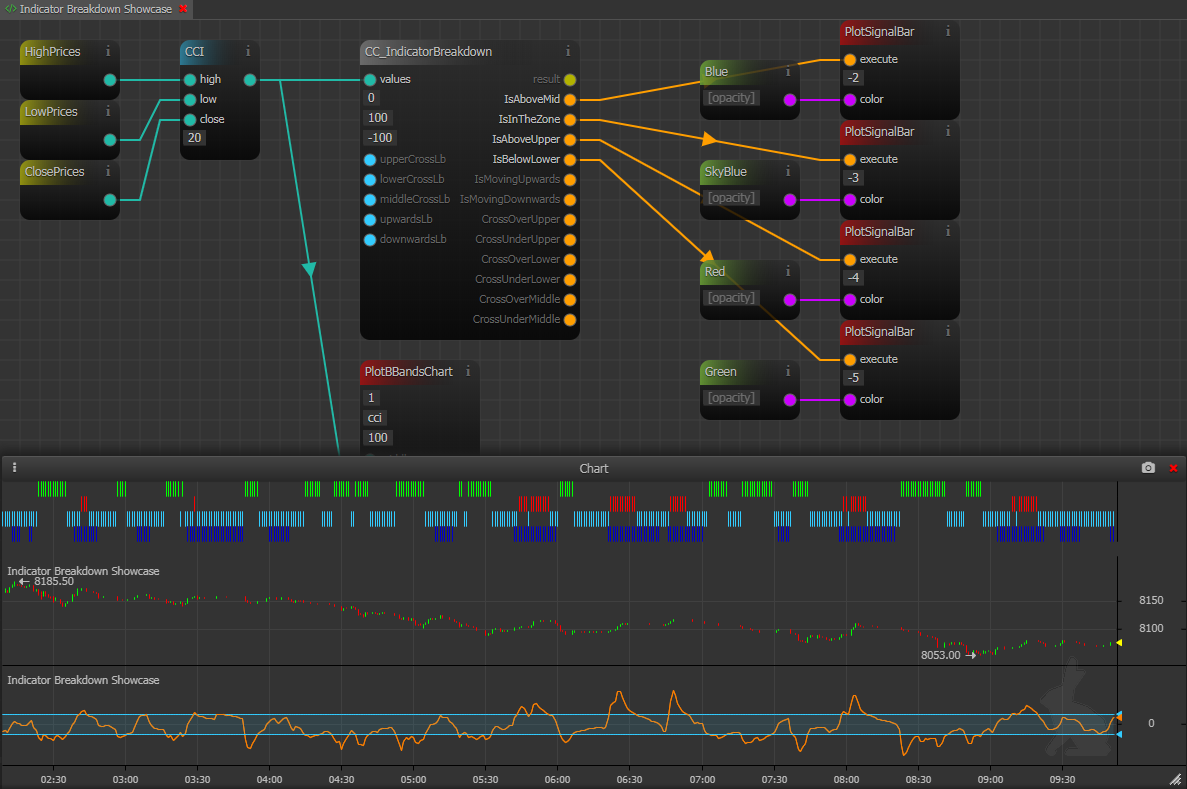Image resolution: width=1187 pixels, height=789 pixels.
Task: Click the CrossOverMiddle output port
Action: [570, 300]
